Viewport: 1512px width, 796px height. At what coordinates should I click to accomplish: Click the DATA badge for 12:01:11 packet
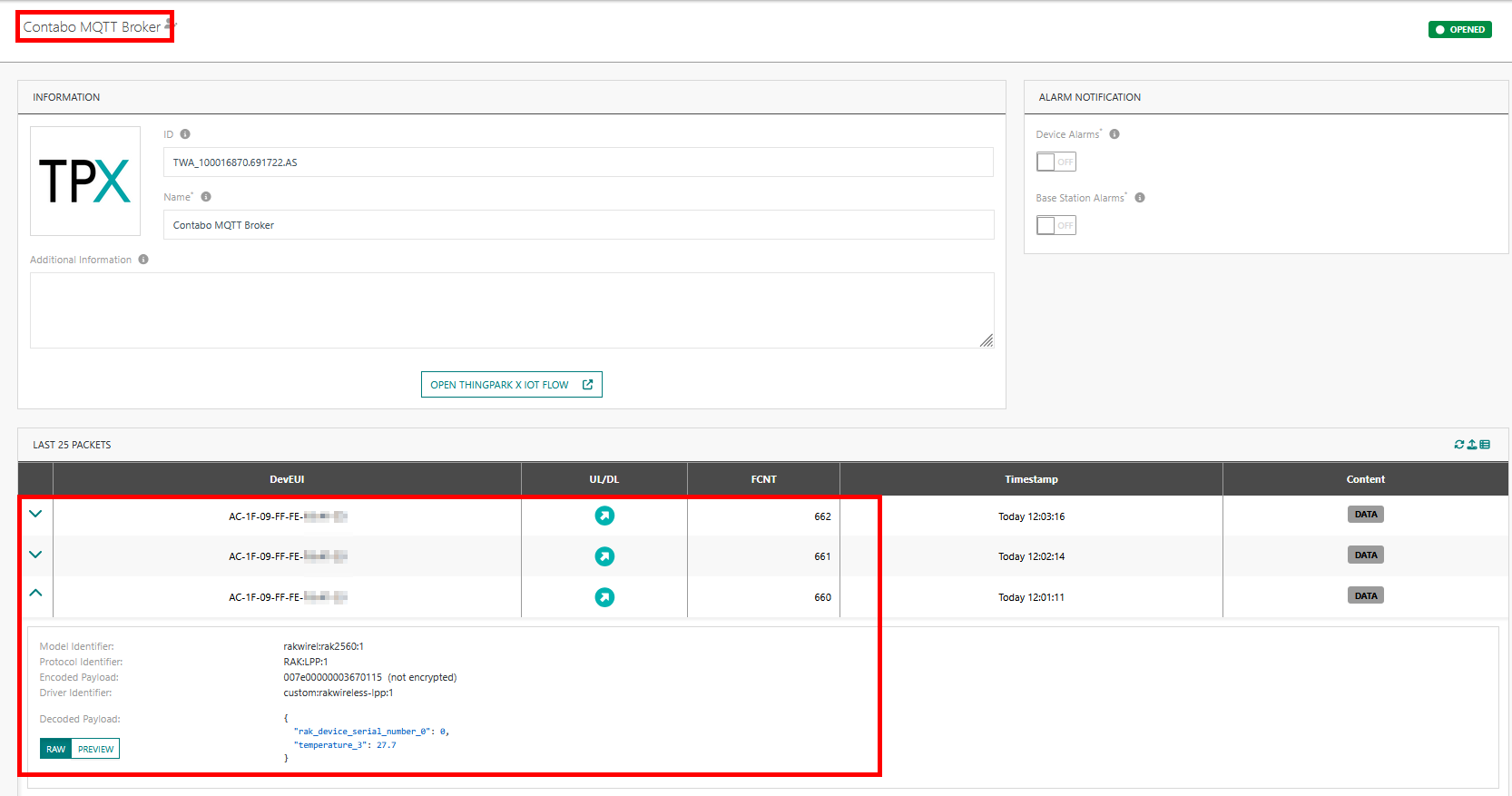(1366, 596)
